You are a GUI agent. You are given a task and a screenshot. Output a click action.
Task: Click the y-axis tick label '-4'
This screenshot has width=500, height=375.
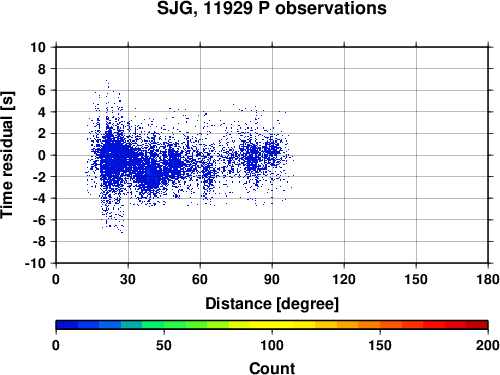39,198
